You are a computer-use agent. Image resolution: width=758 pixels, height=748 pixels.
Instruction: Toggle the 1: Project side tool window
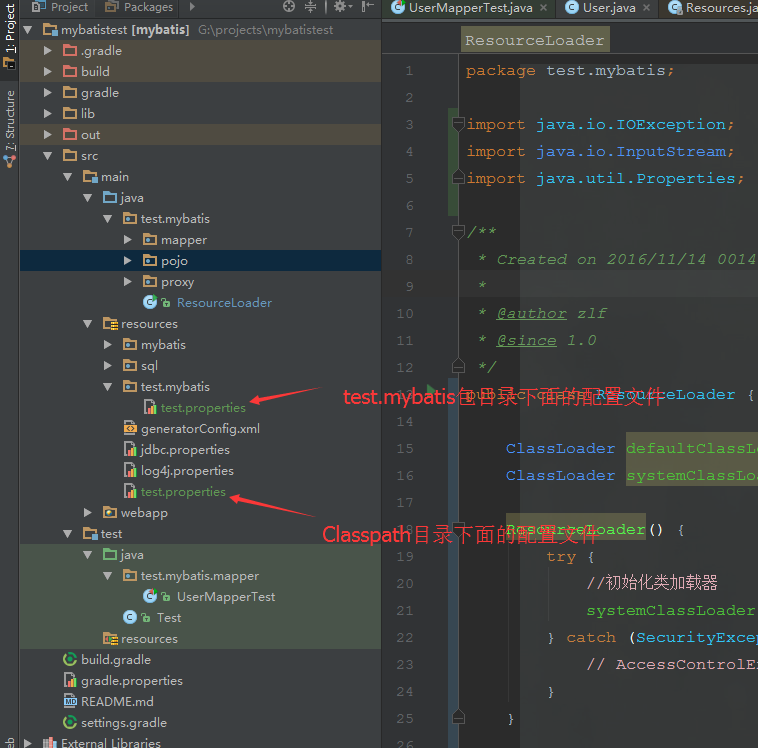(x=9, y=36)
